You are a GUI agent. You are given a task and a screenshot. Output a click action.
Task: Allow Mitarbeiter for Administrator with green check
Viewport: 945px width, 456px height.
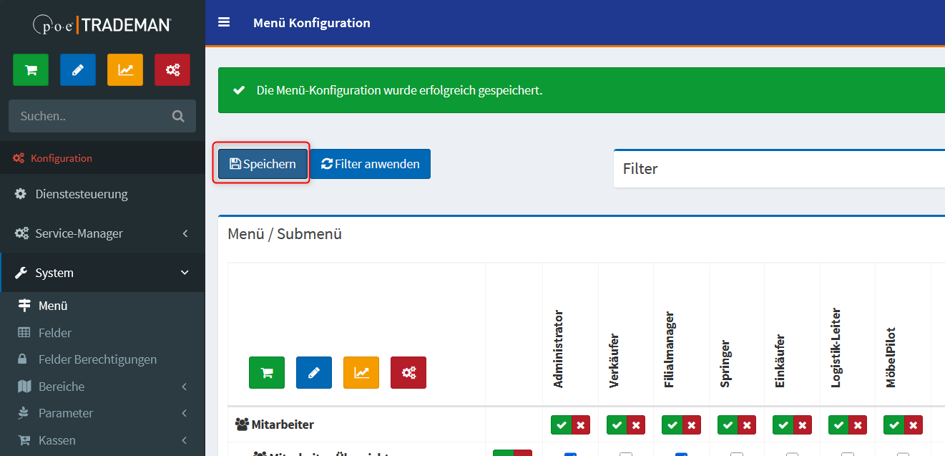561,425
